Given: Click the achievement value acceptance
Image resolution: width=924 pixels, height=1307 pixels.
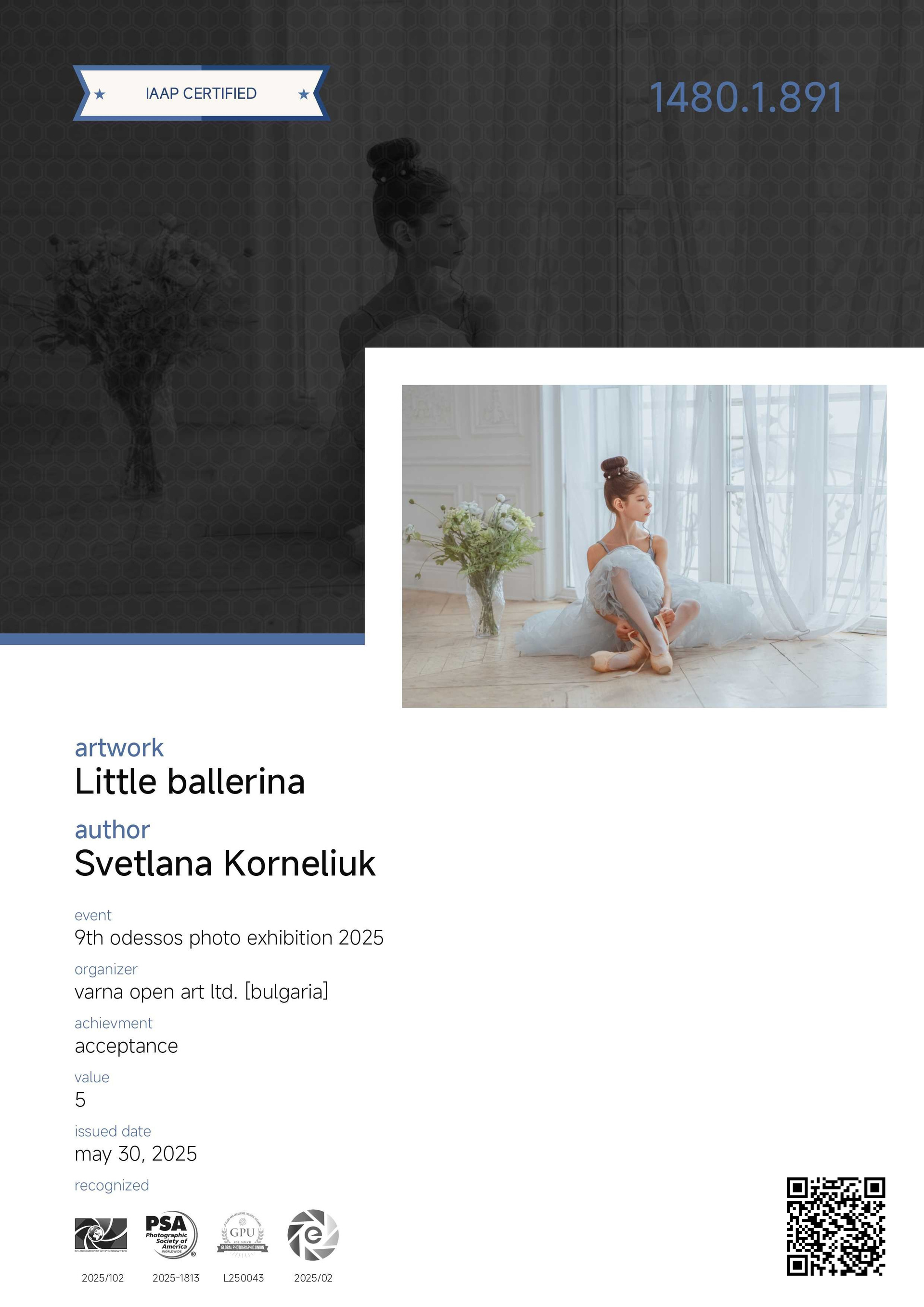Looking at the screenshot, I should [127, 1046].
